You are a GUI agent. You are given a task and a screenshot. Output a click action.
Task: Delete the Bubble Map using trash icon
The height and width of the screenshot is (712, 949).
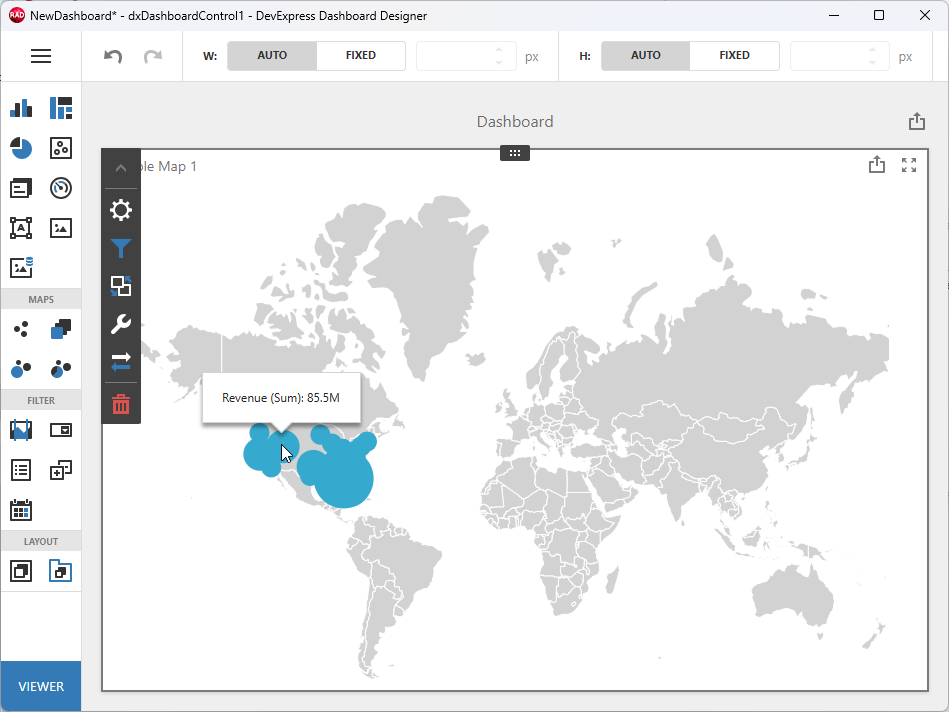click(x=120, y=404)
